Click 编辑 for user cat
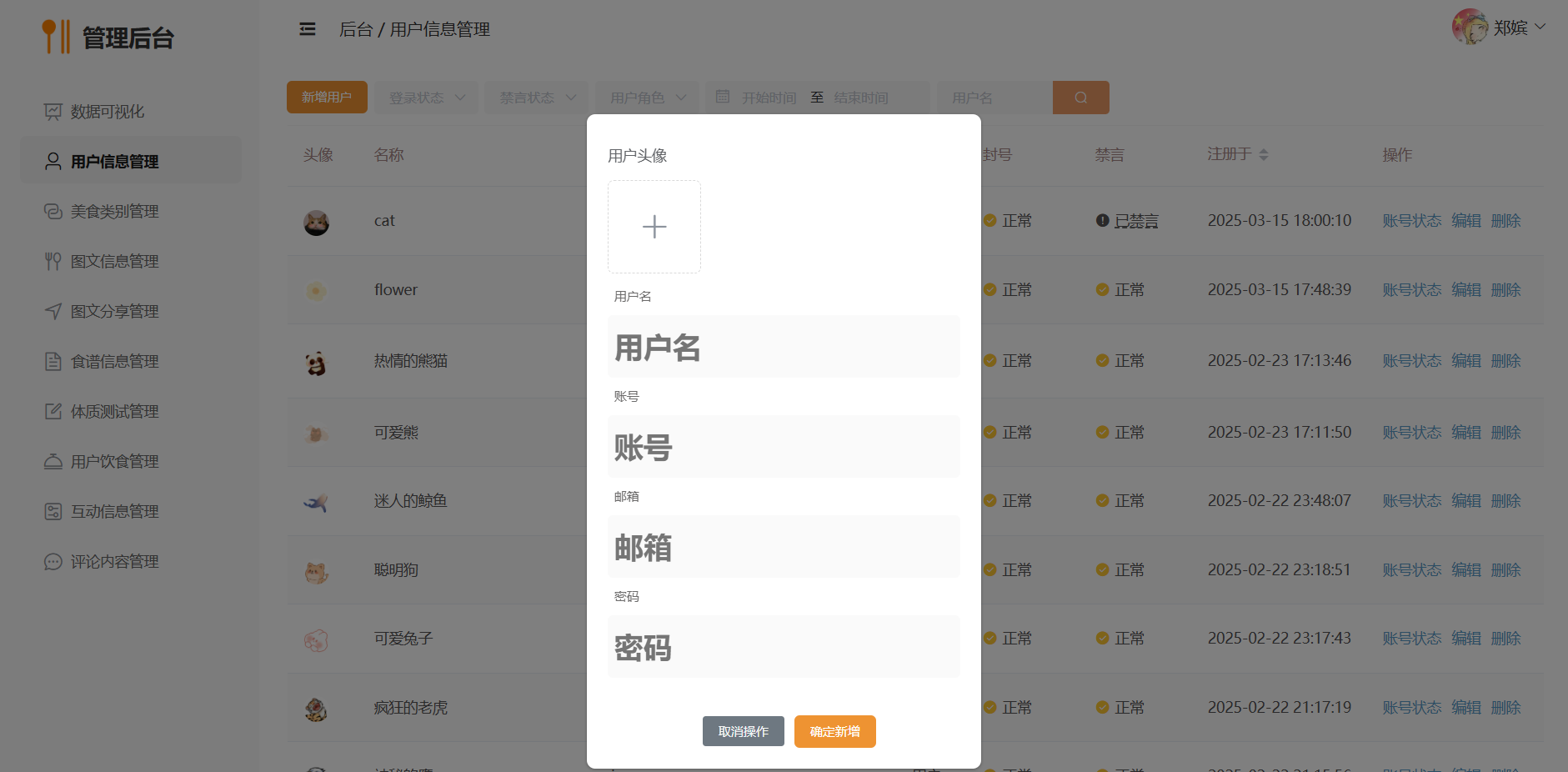 [x=1466, y=221]
